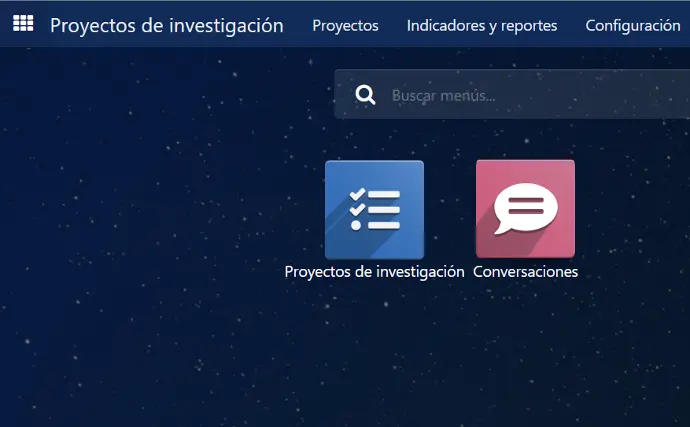This screenshot has height=427, width=690.
Task: Open the Configuración menu
Action: [x=633, y=26]
